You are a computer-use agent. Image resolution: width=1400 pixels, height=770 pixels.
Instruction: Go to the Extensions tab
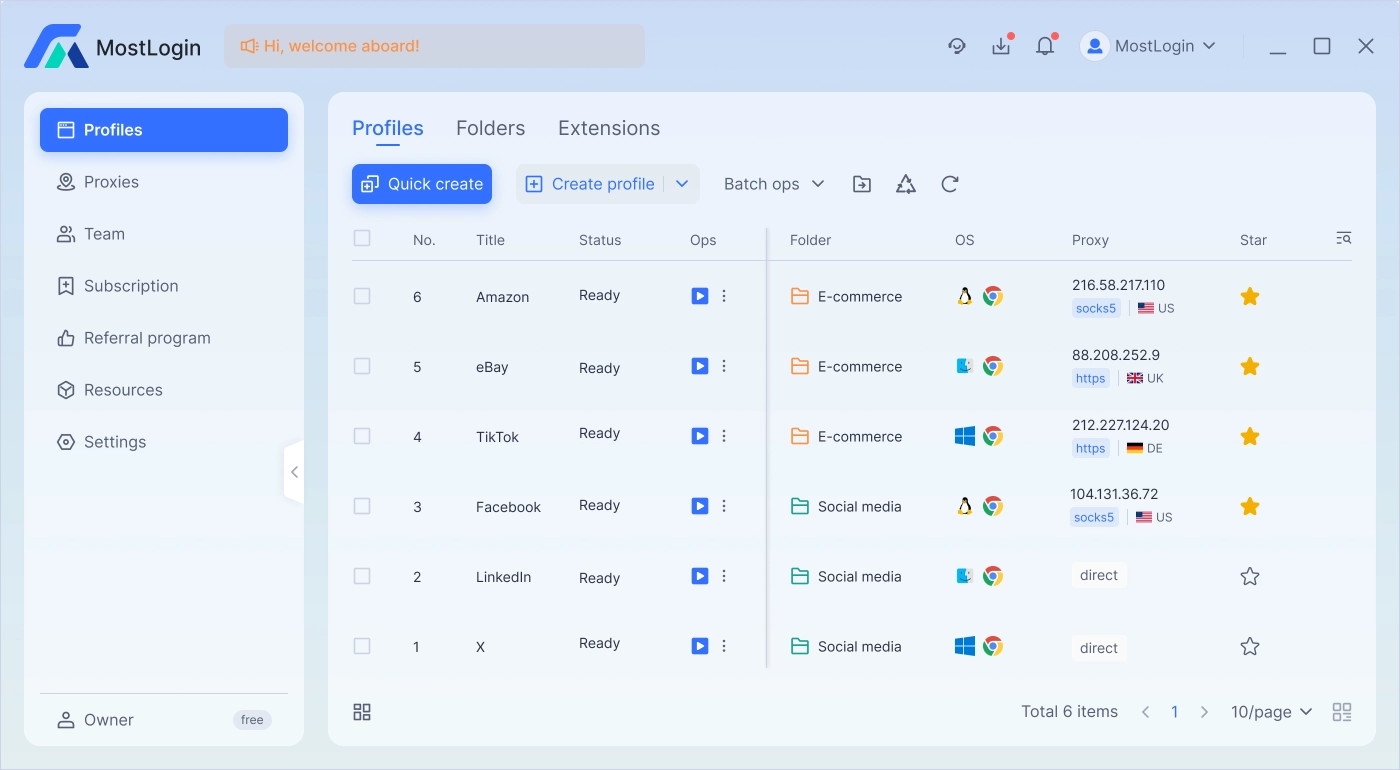pos(608,128)
